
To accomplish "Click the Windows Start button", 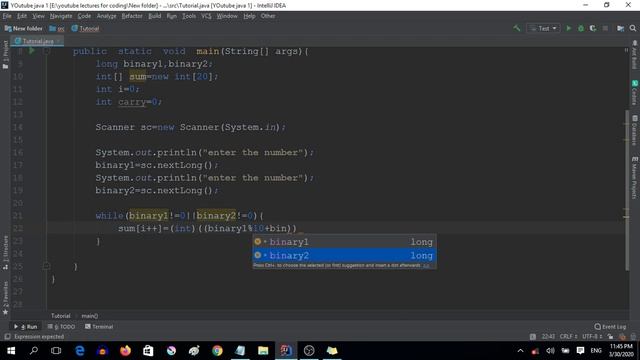I will pos(11,351).
